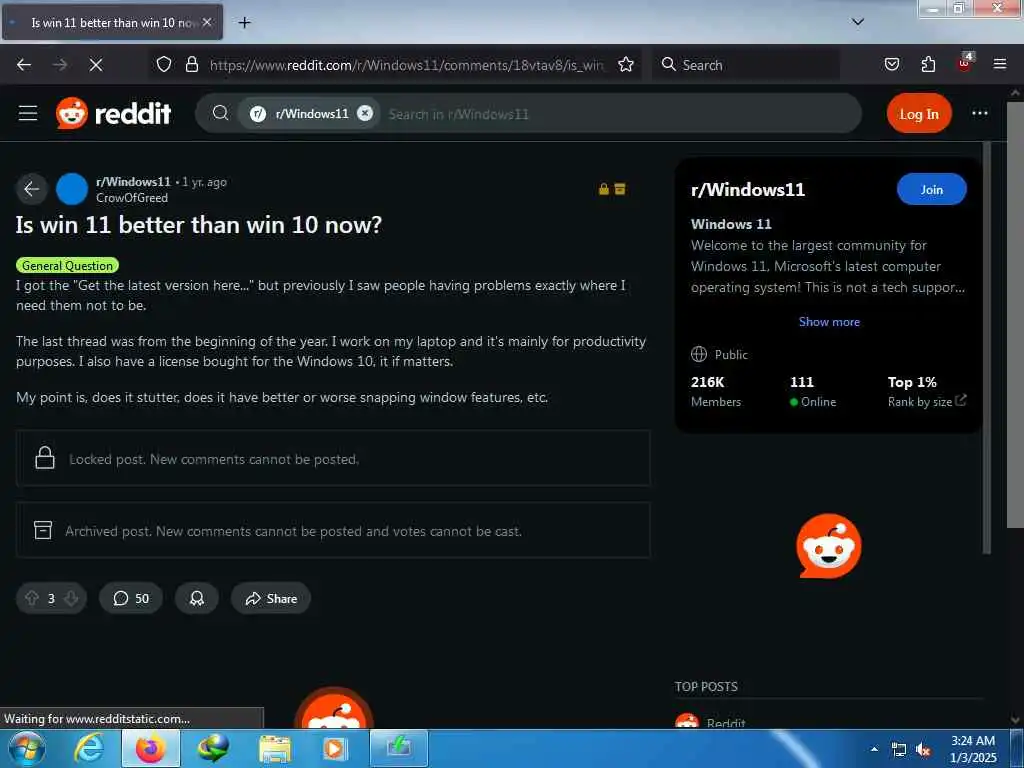Click the yellow locked post icon
Viewport: 1024px width, 768px height.
coord(604,189)
